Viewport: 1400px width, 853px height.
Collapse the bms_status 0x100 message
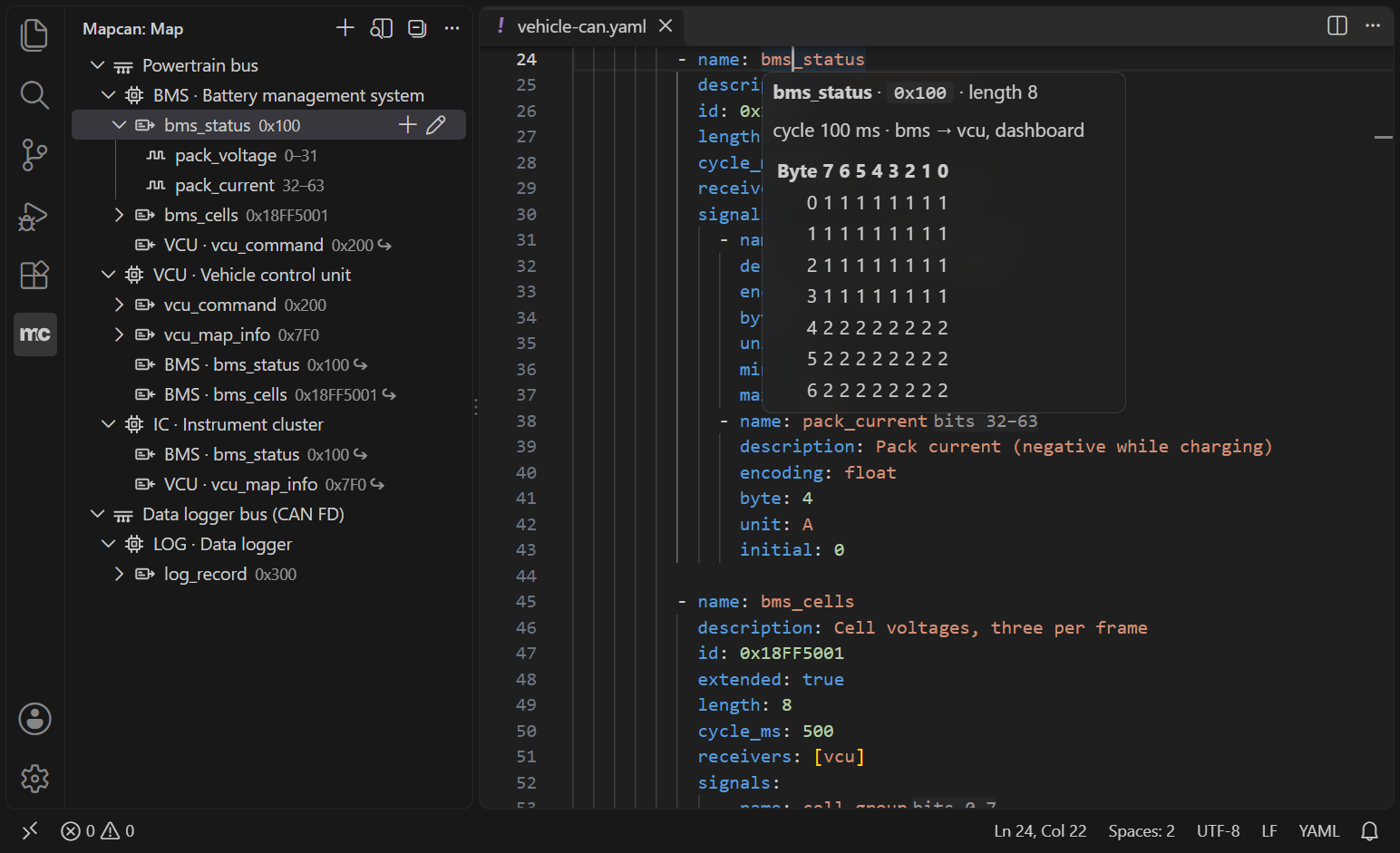(x=120, y=125)
